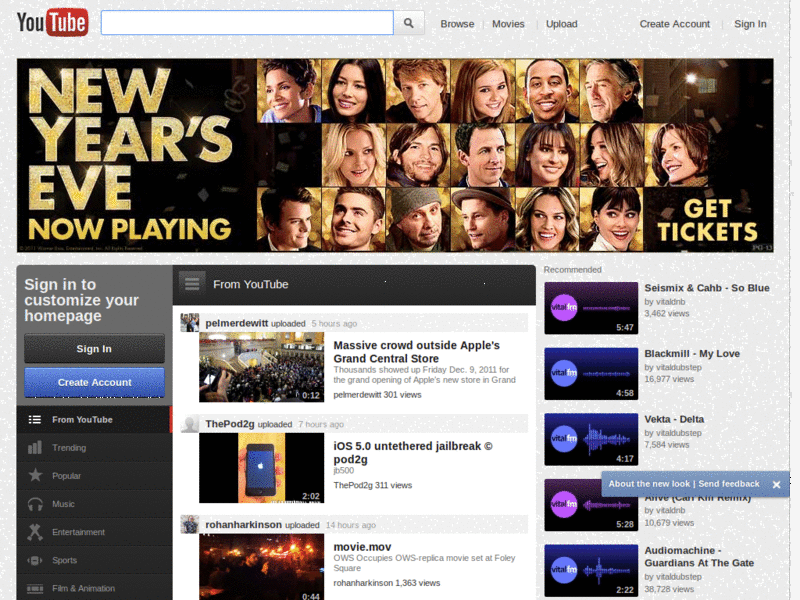Click the Sports sidebar icon
The image size is (800, 600).
click(35, 560)
